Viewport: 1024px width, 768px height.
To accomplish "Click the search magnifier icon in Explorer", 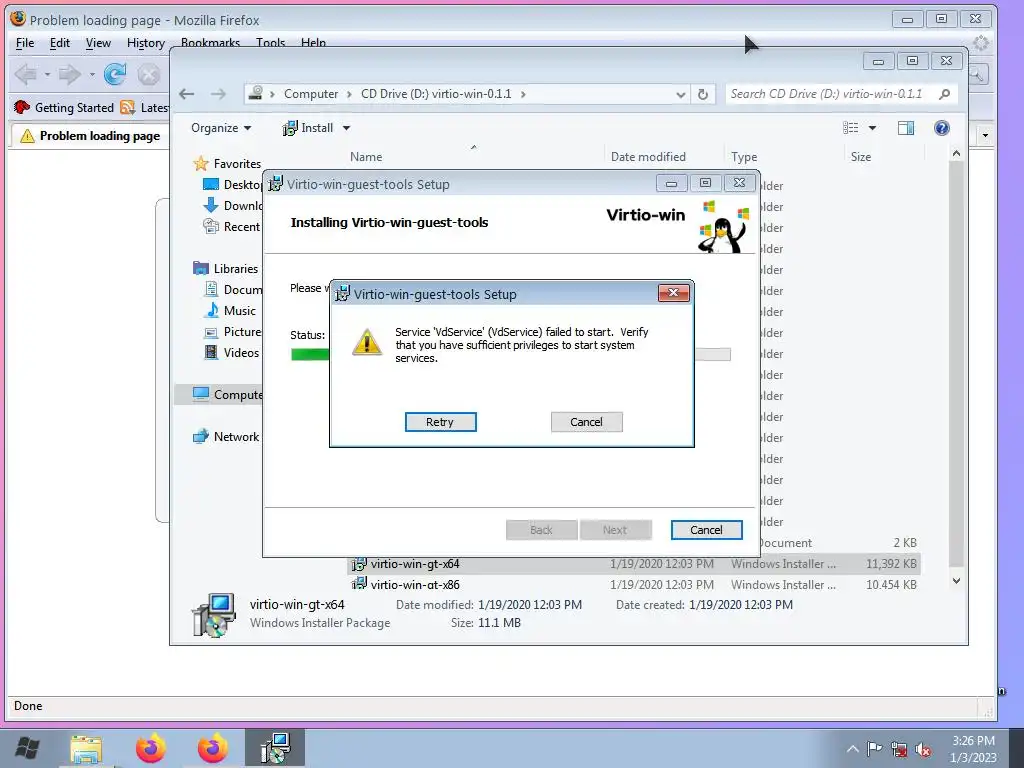I will (944, 94).
